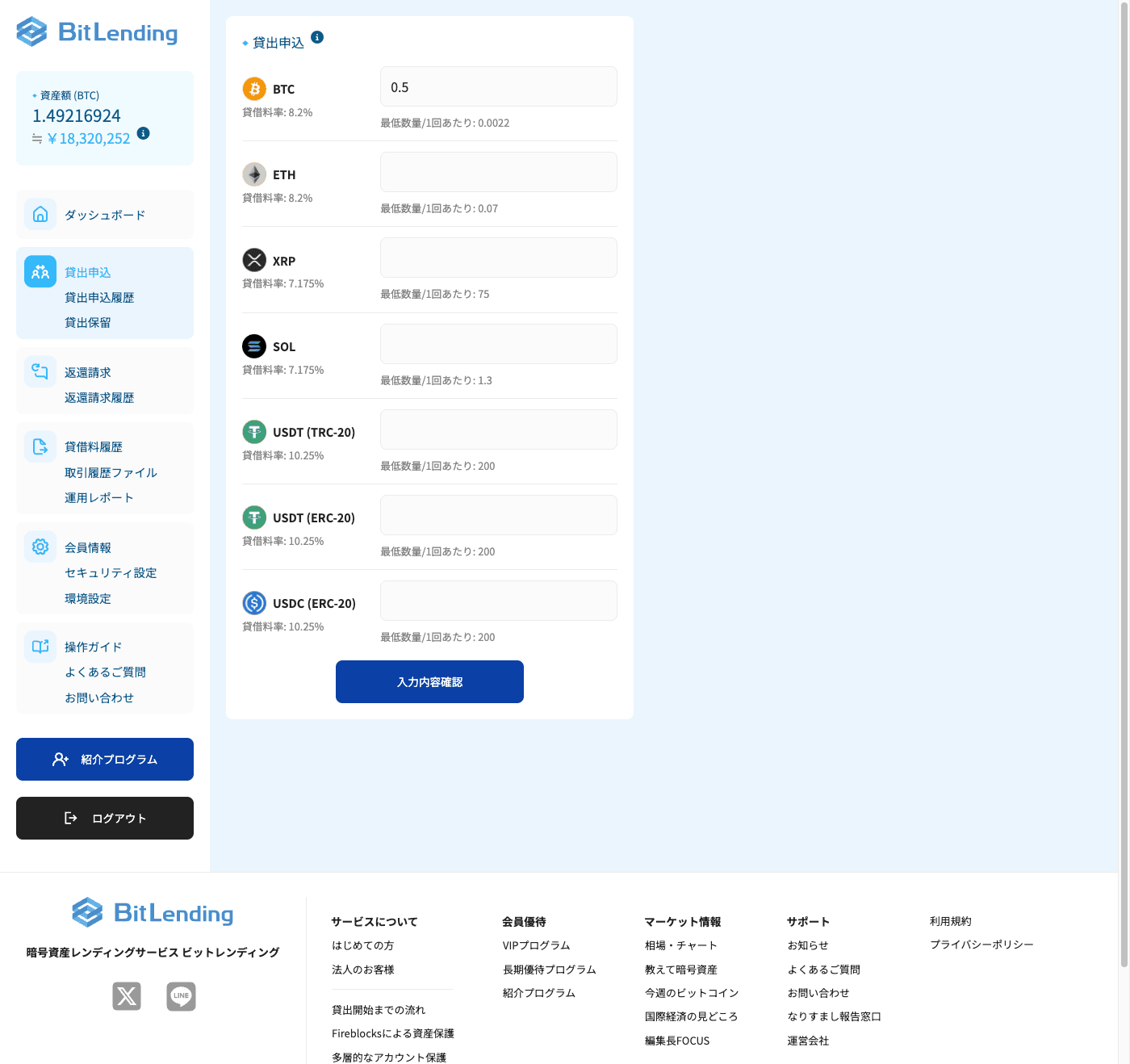Open footer link 法人のお客様
The width and height of the screenshot is (1130, 1064).
click(x=362, y=970)
